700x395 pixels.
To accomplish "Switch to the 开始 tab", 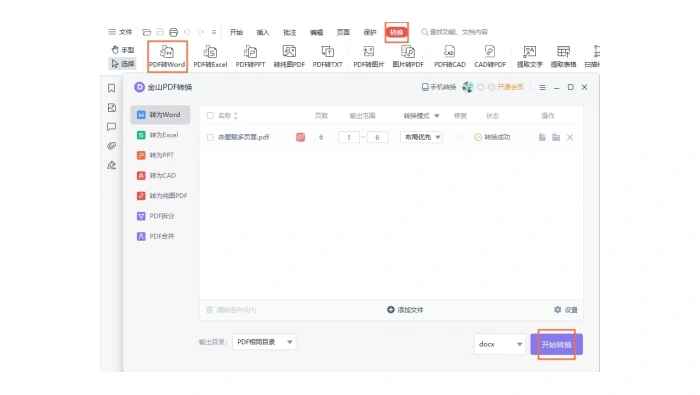I will pos(236,32).
